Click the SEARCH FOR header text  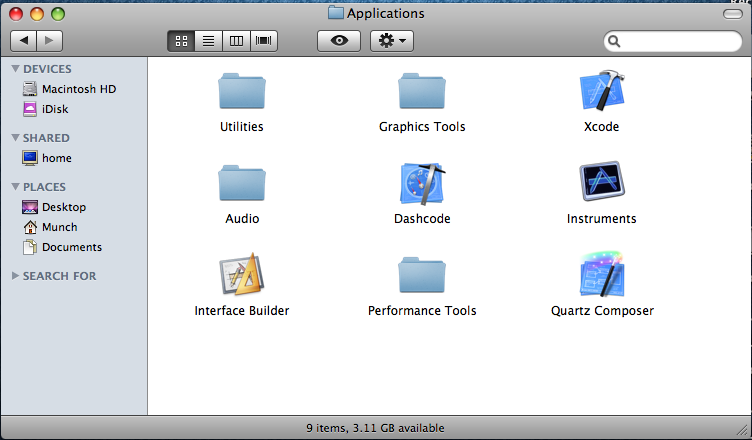click(x=59, y=276)
